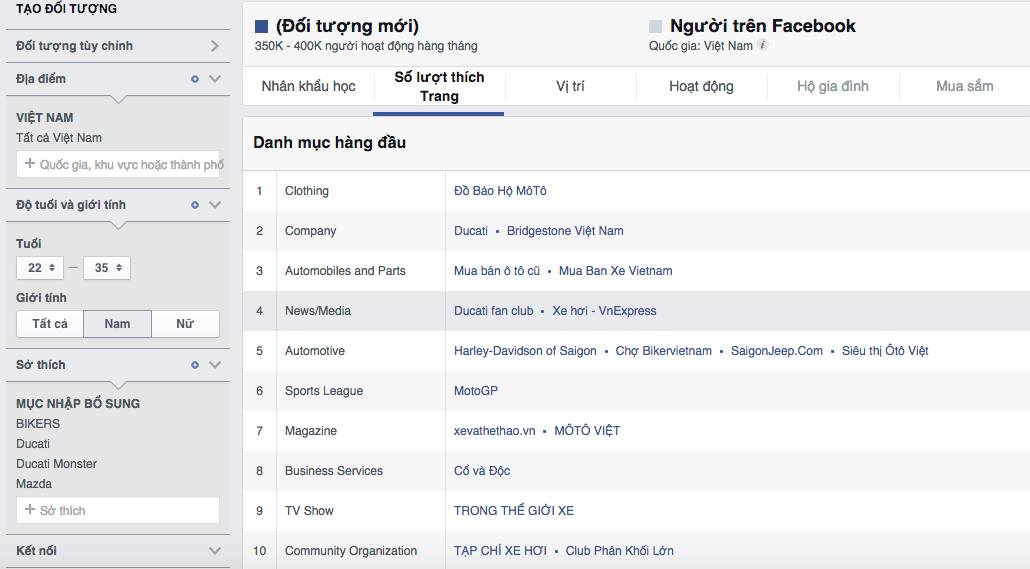The image size is (1030, 569).
Task: Select gender Nữ
Action: click(185, 324)
